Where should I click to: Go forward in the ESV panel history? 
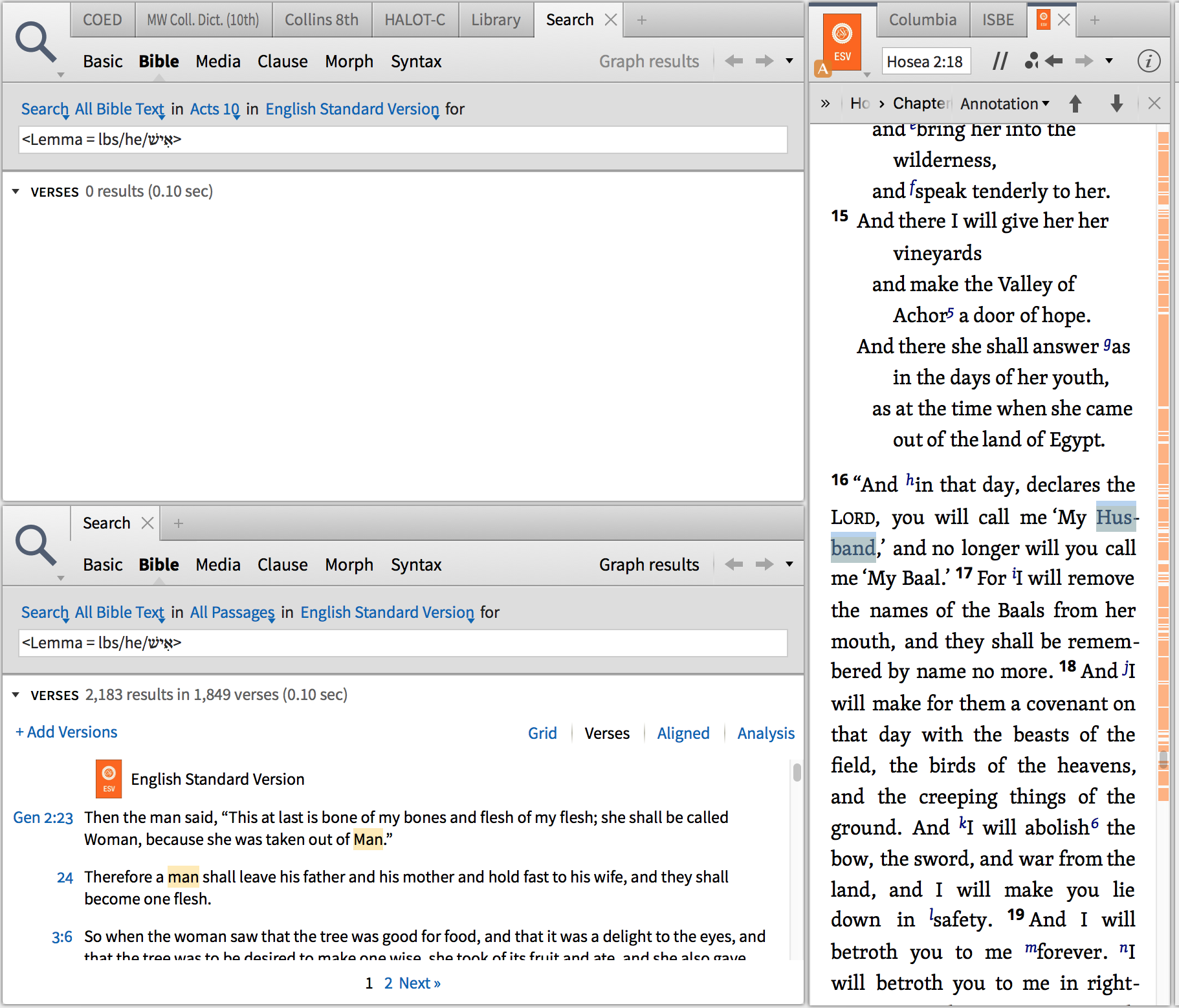(x=1085, y=61)
